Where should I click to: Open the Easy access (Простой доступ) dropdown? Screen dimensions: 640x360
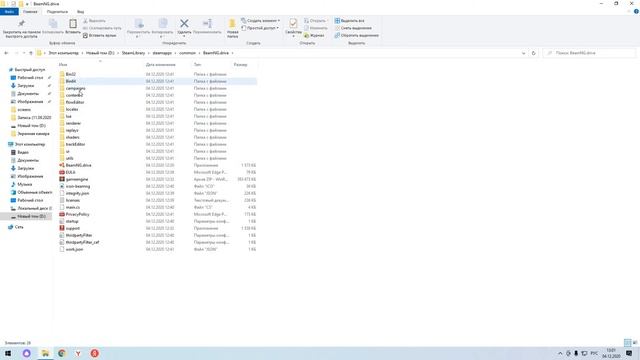pyautogui.click(x=260, y=28)
